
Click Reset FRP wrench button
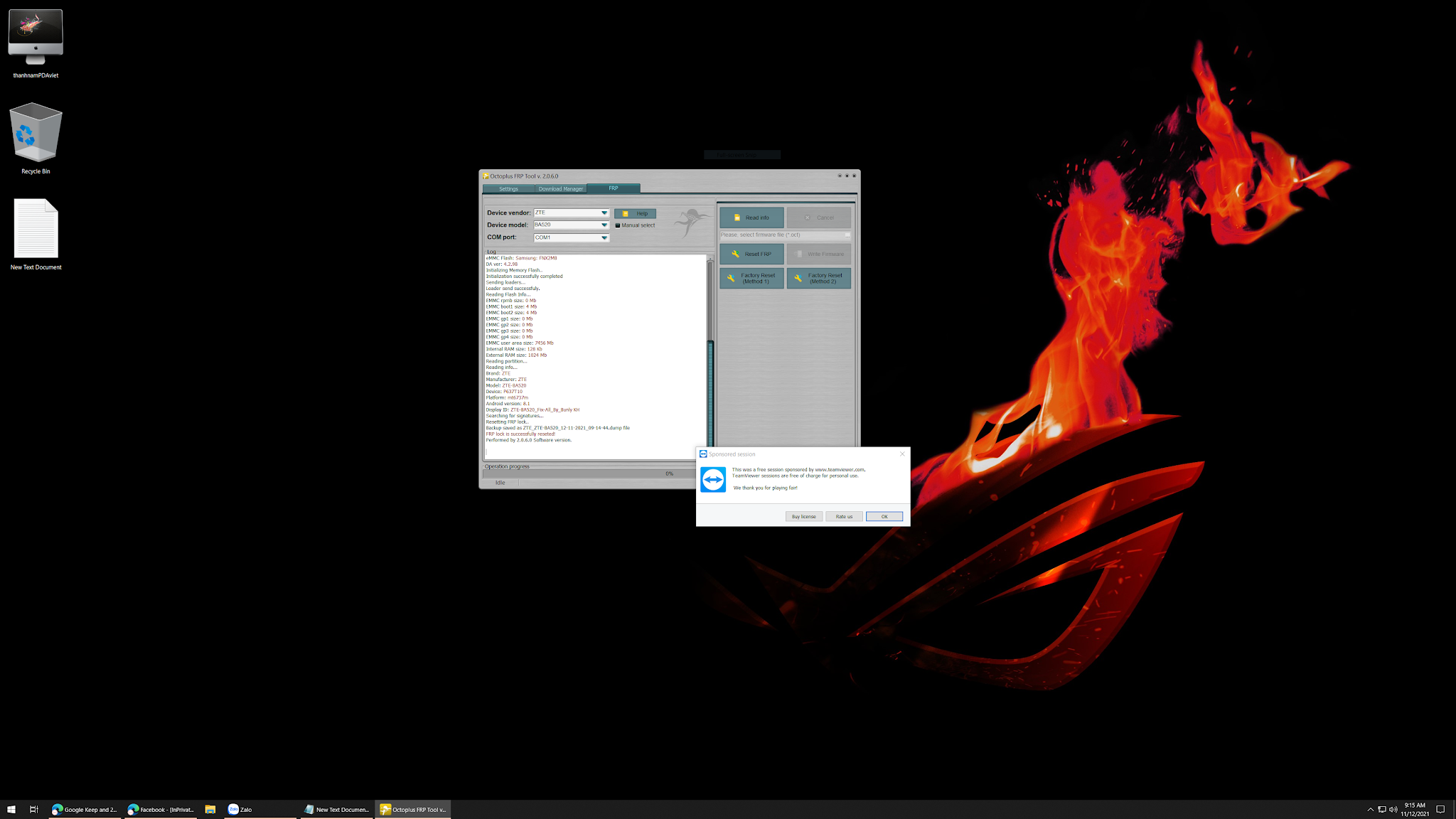point(751,254)
